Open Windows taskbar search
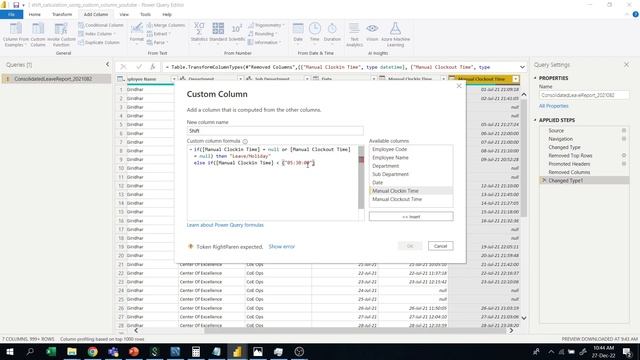 30,351
